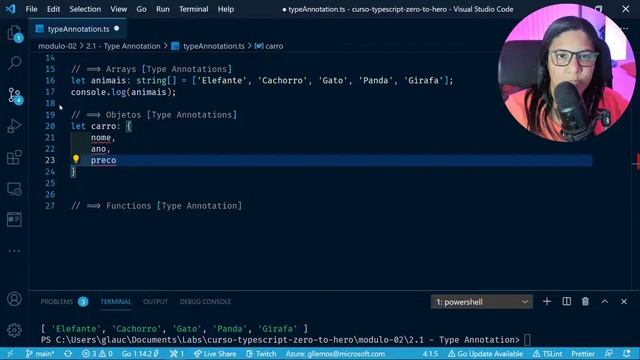640x360 pixels.
Task: Click the Problems count badge
Action: click(x=83, y=302)
